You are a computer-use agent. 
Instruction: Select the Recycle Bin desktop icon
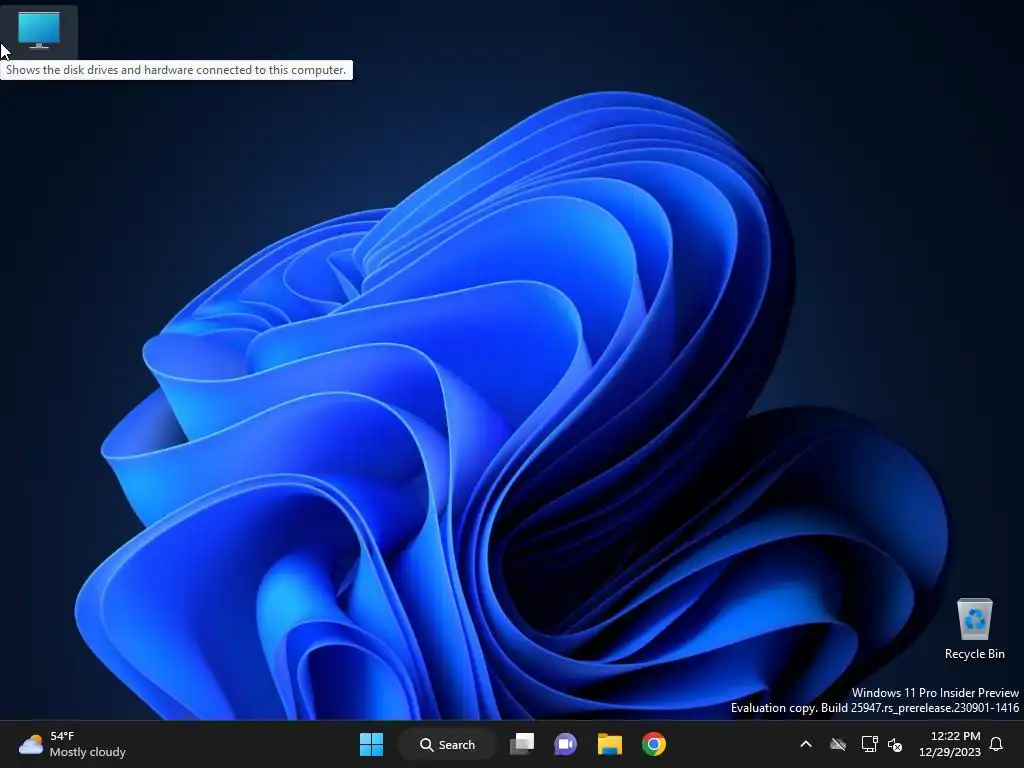974,628
